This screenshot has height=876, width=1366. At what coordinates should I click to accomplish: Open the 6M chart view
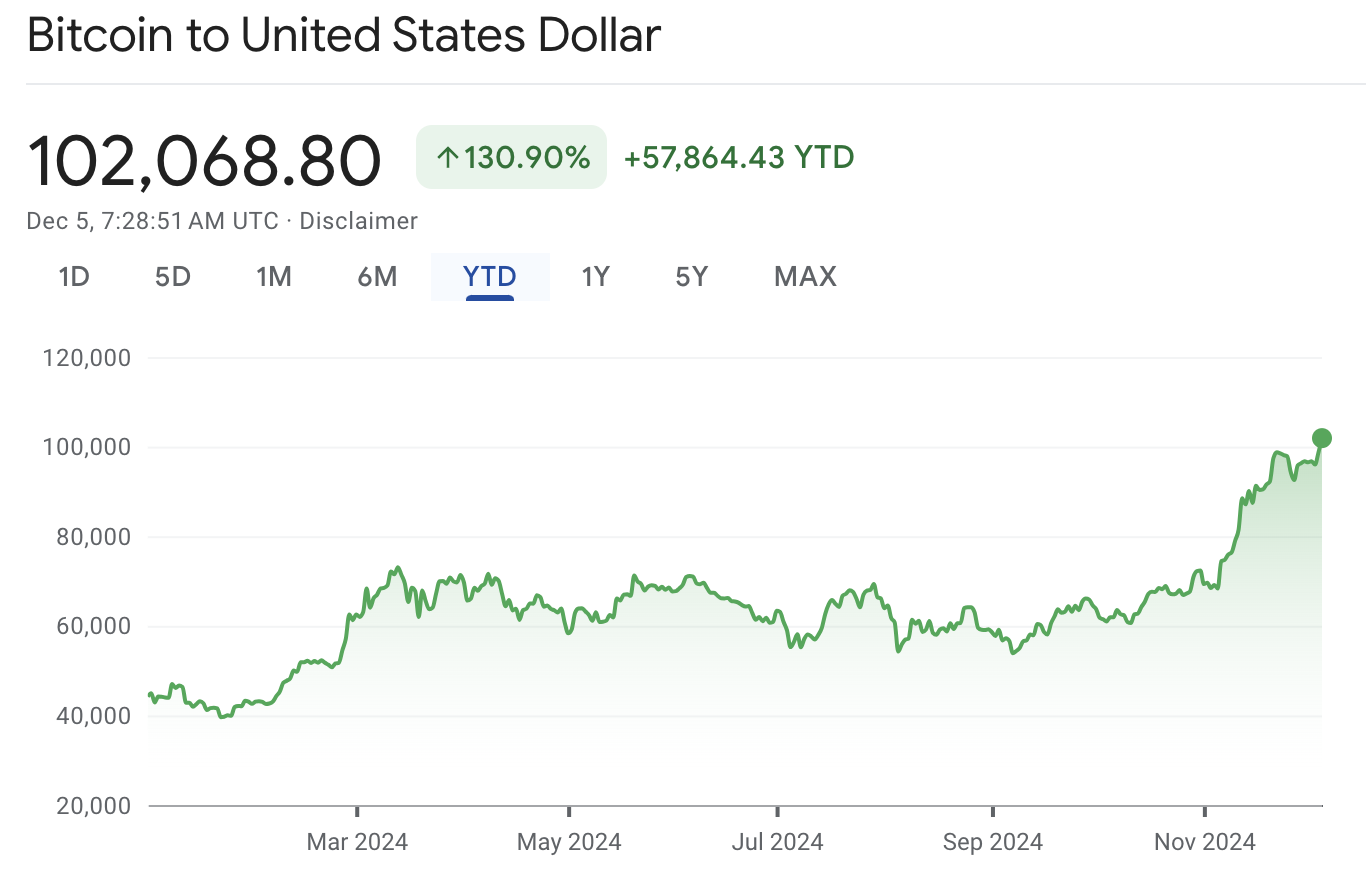(377, 277)
